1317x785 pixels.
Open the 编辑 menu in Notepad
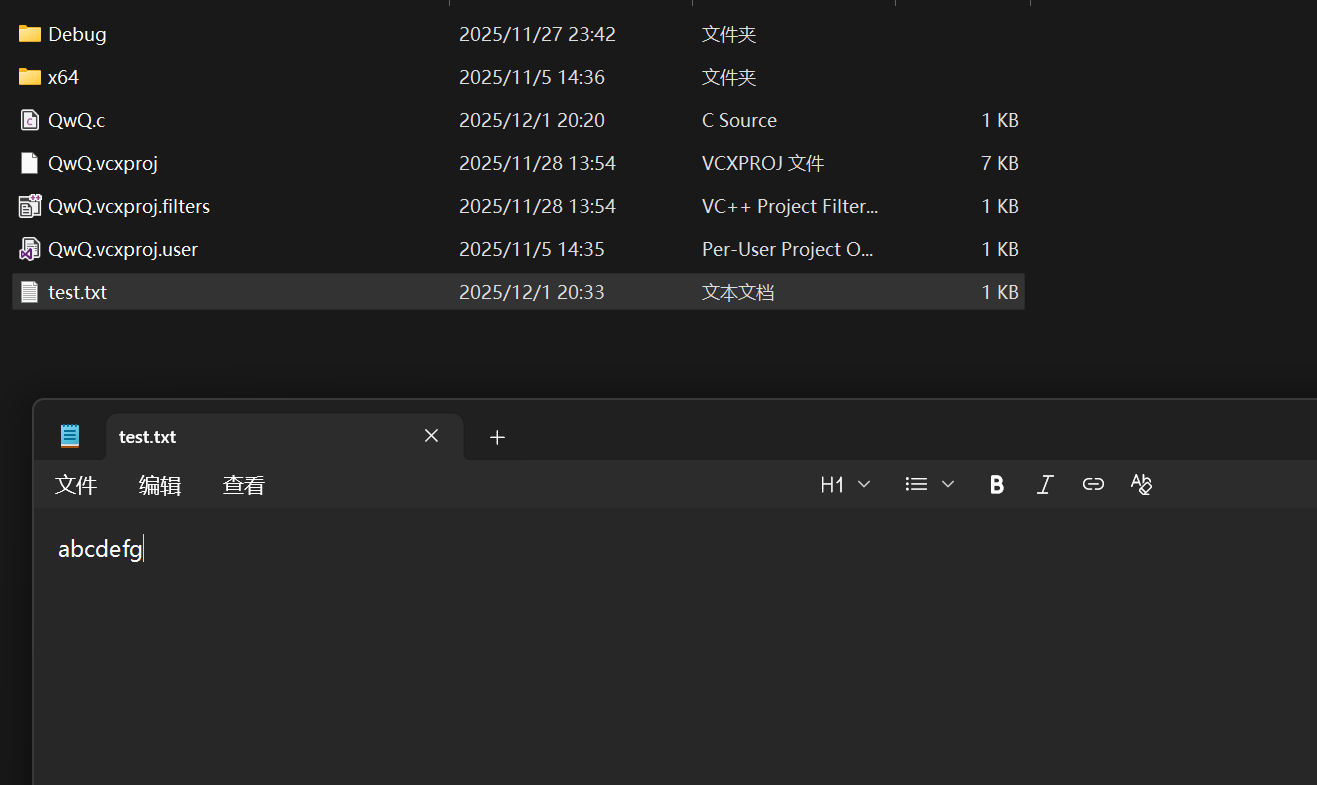[x=160, y=486]
